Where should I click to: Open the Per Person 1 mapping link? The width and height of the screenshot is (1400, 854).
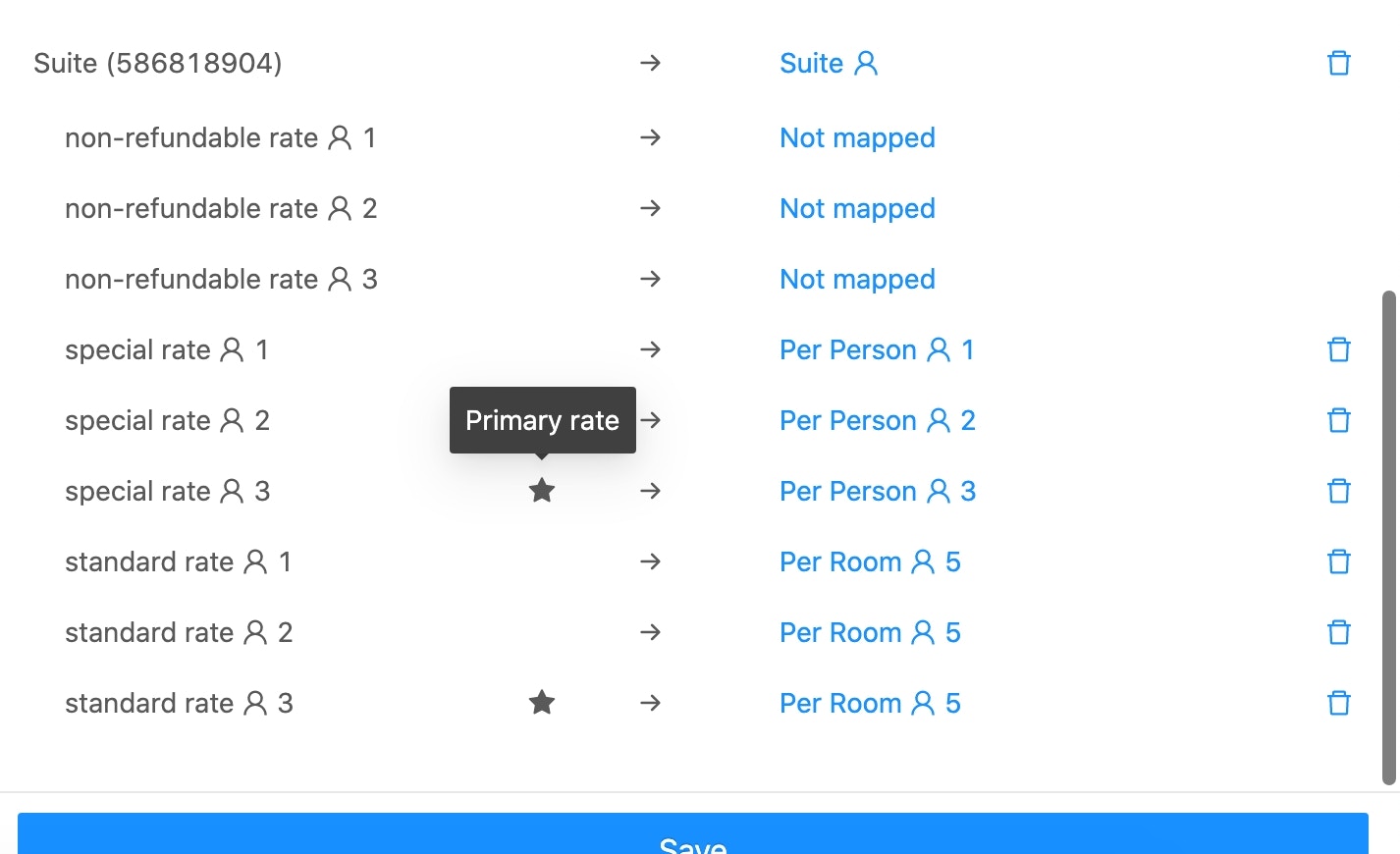click(876, 348)
